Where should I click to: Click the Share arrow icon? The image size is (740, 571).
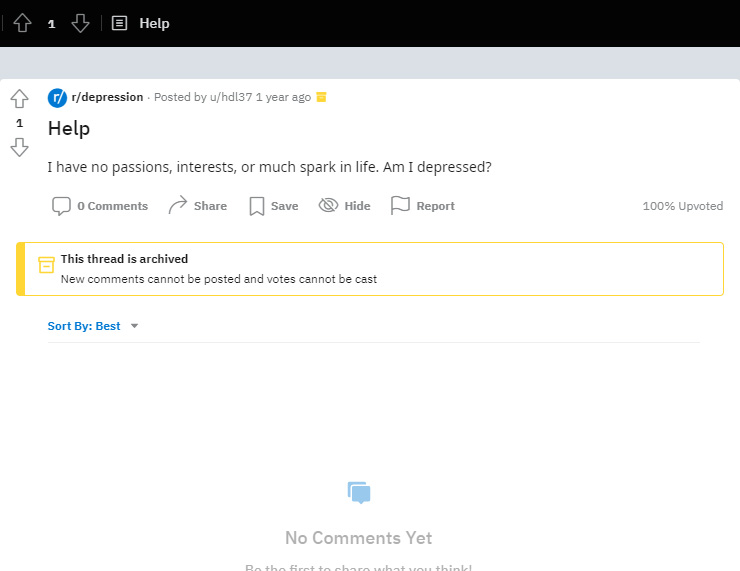point(178,205)
